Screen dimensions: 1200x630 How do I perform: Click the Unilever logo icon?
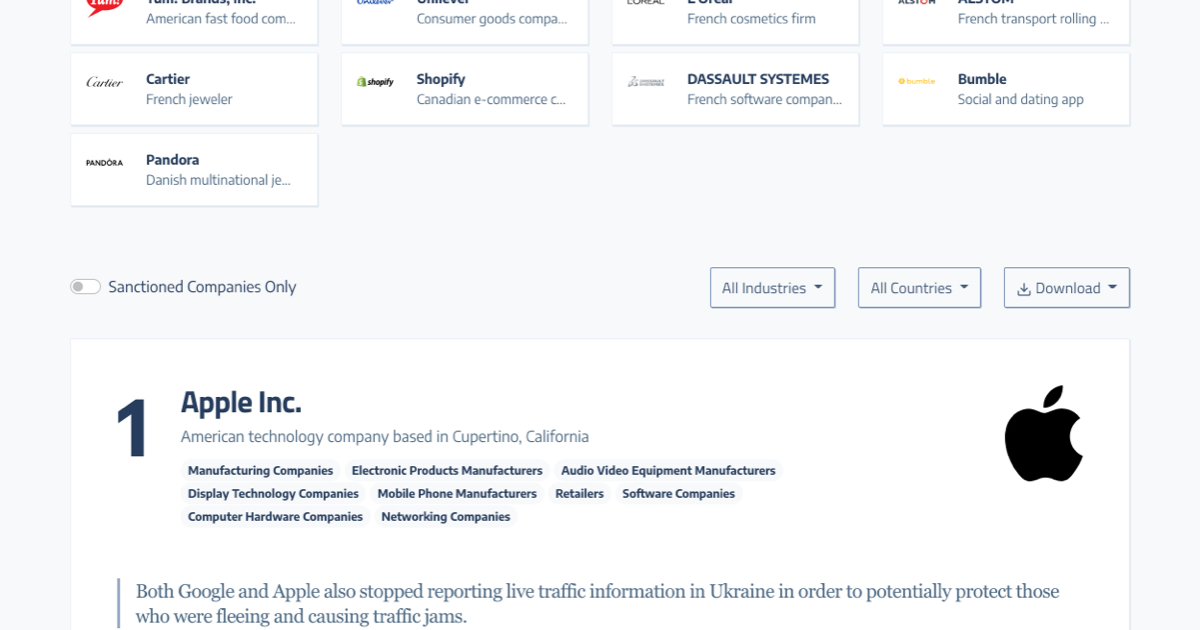tap(375, 3)
